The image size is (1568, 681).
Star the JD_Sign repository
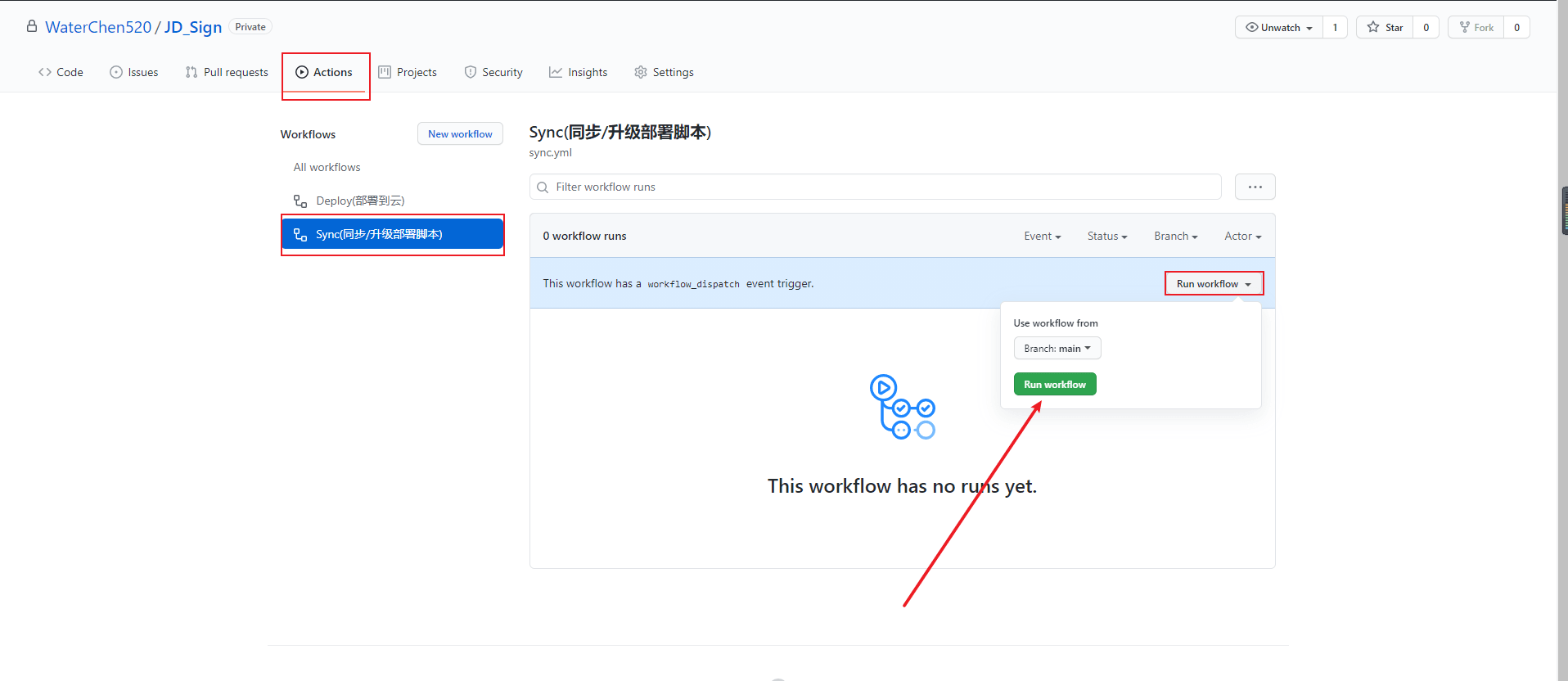click(1385, 27)
